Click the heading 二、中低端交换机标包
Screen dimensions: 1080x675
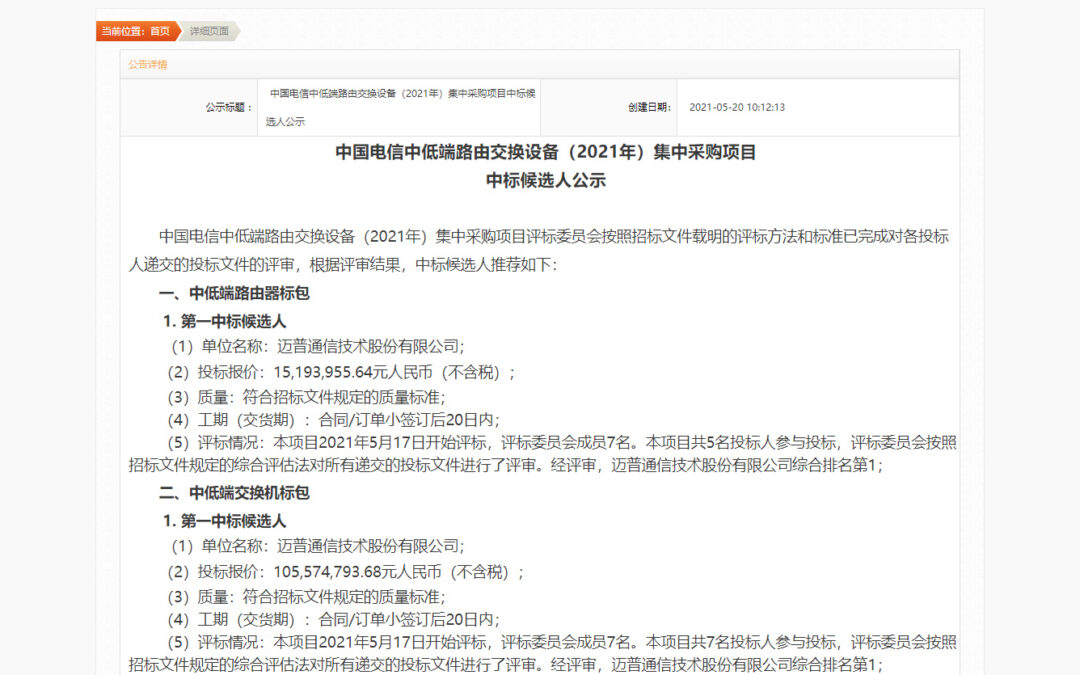(234, 493)
